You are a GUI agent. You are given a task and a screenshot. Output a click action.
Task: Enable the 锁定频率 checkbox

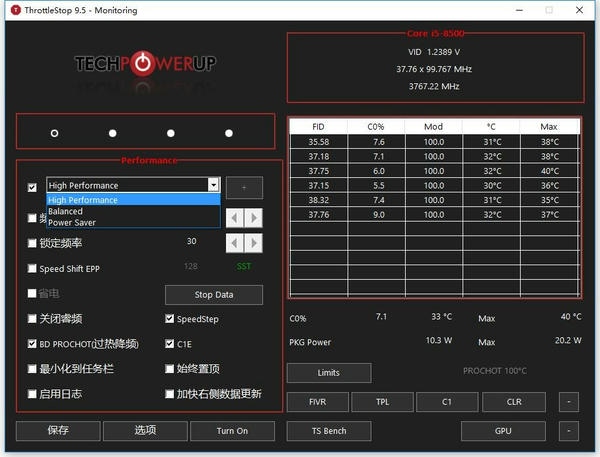[32, 243]
